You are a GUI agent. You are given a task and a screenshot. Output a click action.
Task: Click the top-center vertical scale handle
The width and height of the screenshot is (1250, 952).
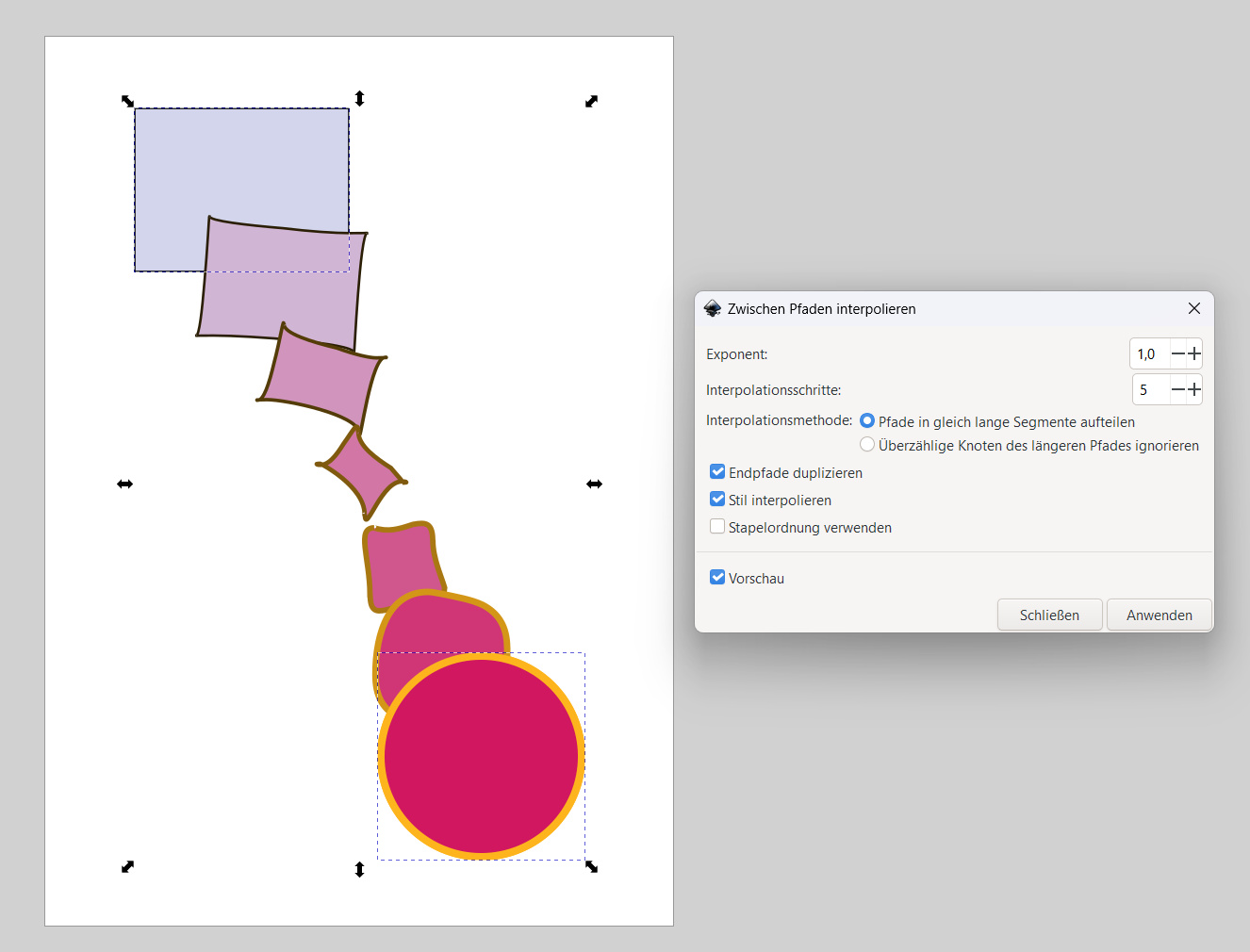tap(359, 98)
